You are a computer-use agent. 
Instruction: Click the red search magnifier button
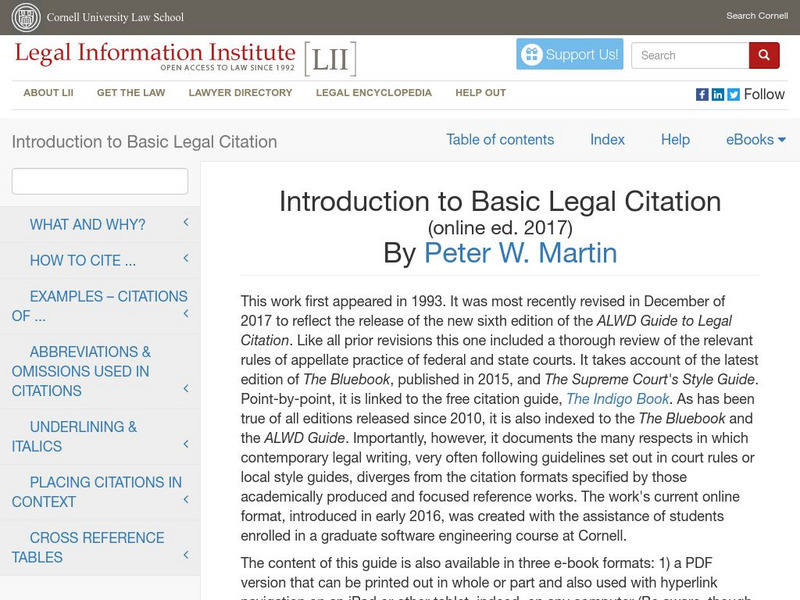pyautogui.click(x=764, y=55)
